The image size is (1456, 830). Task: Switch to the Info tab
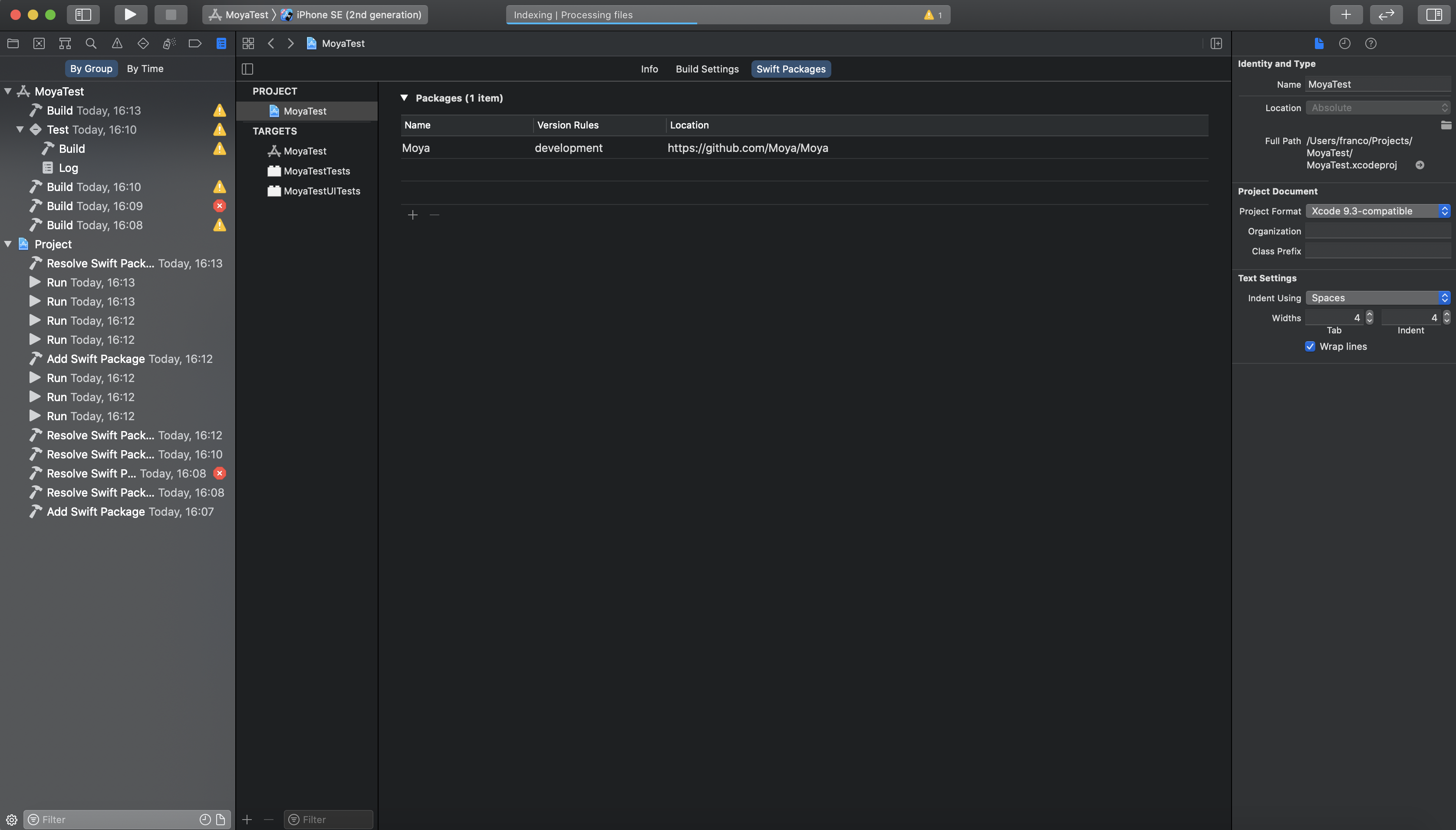pos(649,69)
